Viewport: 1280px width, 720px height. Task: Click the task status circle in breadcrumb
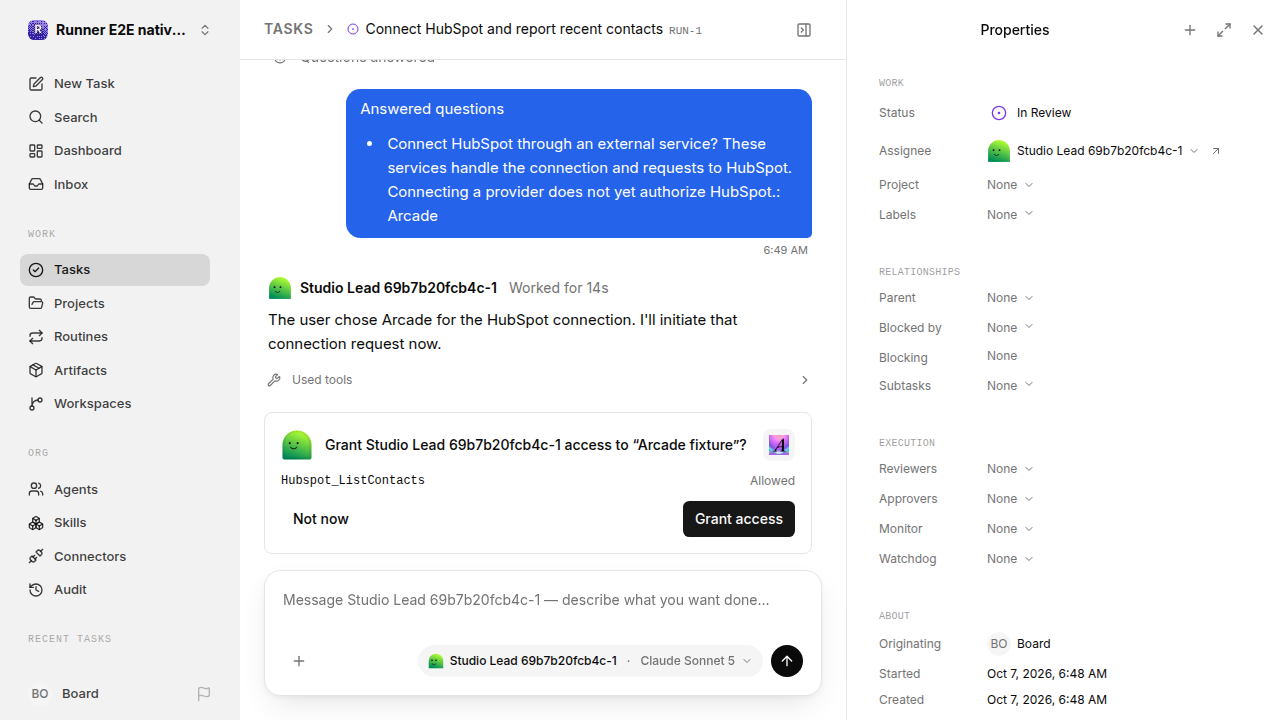[x=353, y=30]
